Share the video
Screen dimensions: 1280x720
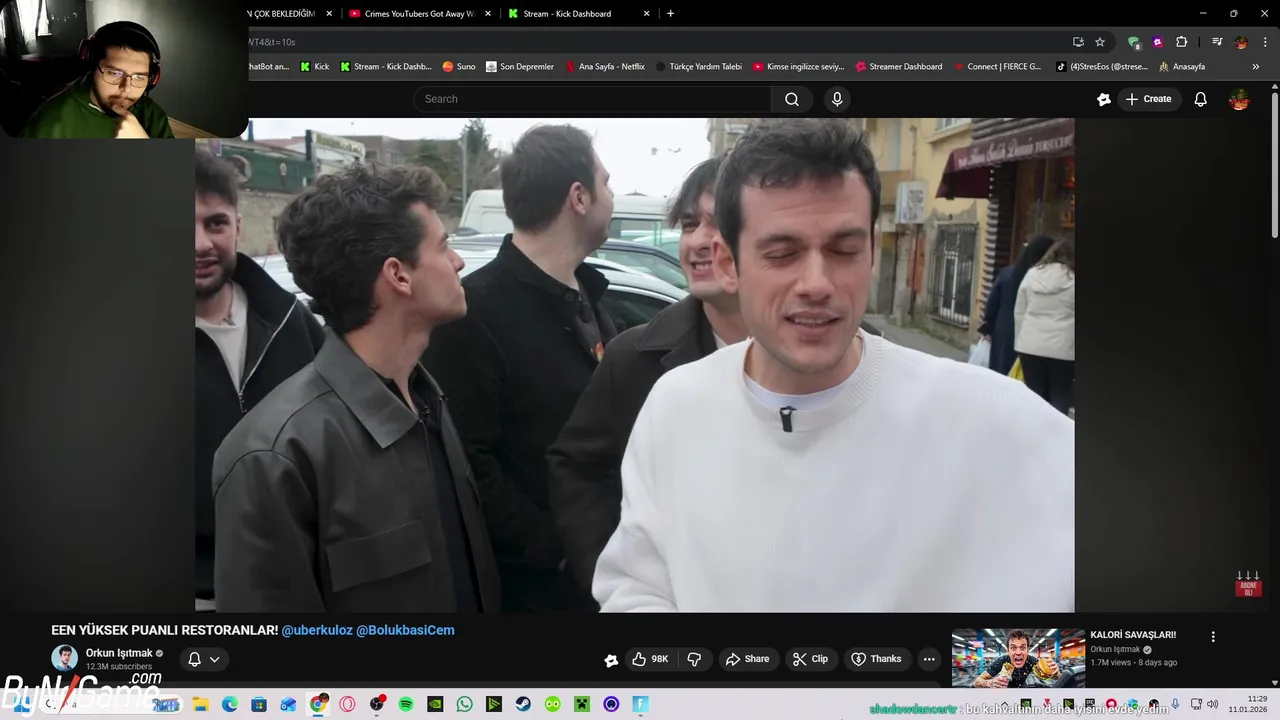pyautogui.click(x=747, y=659)
